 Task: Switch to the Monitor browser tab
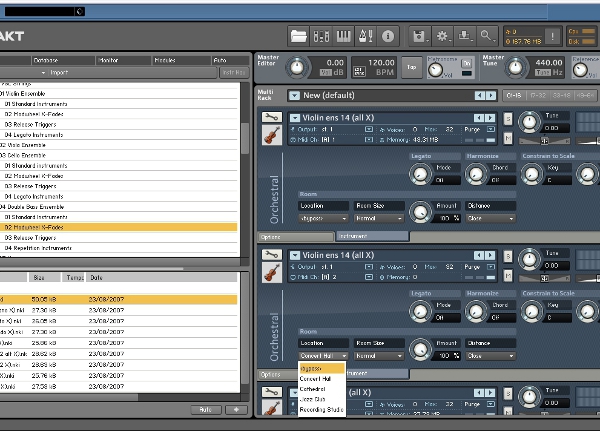click(x=123, y=60)
